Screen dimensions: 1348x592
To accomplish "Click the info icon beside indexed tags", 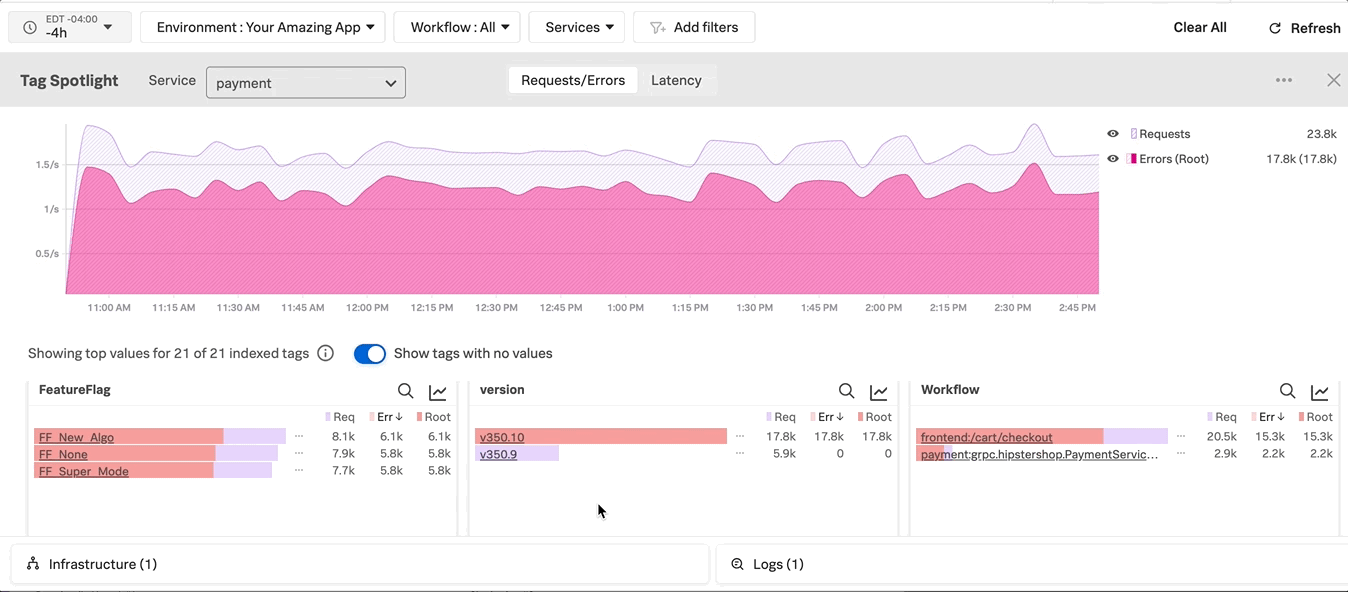I will coord(325,353).
